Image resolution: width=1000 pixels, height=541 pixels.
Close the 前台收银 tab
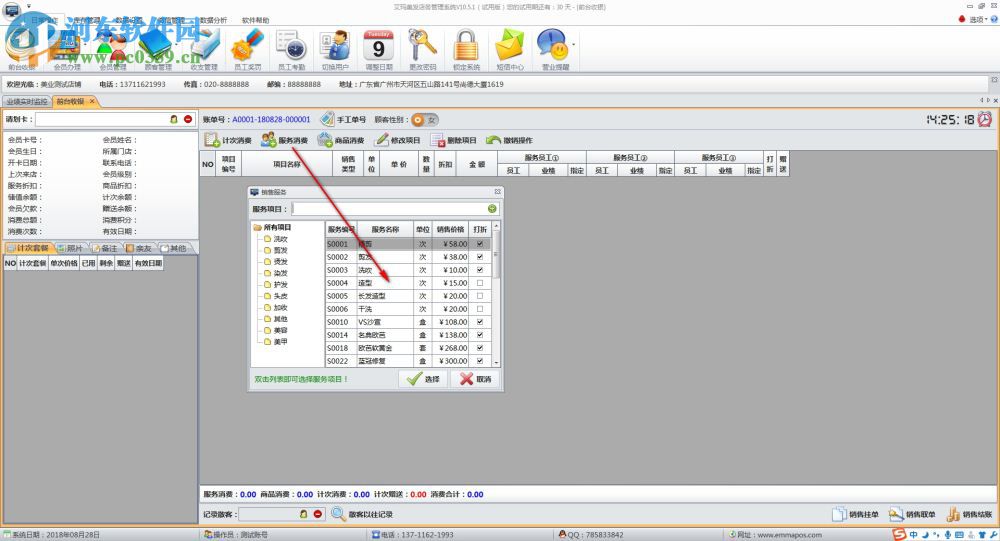[x=92, y=101]
